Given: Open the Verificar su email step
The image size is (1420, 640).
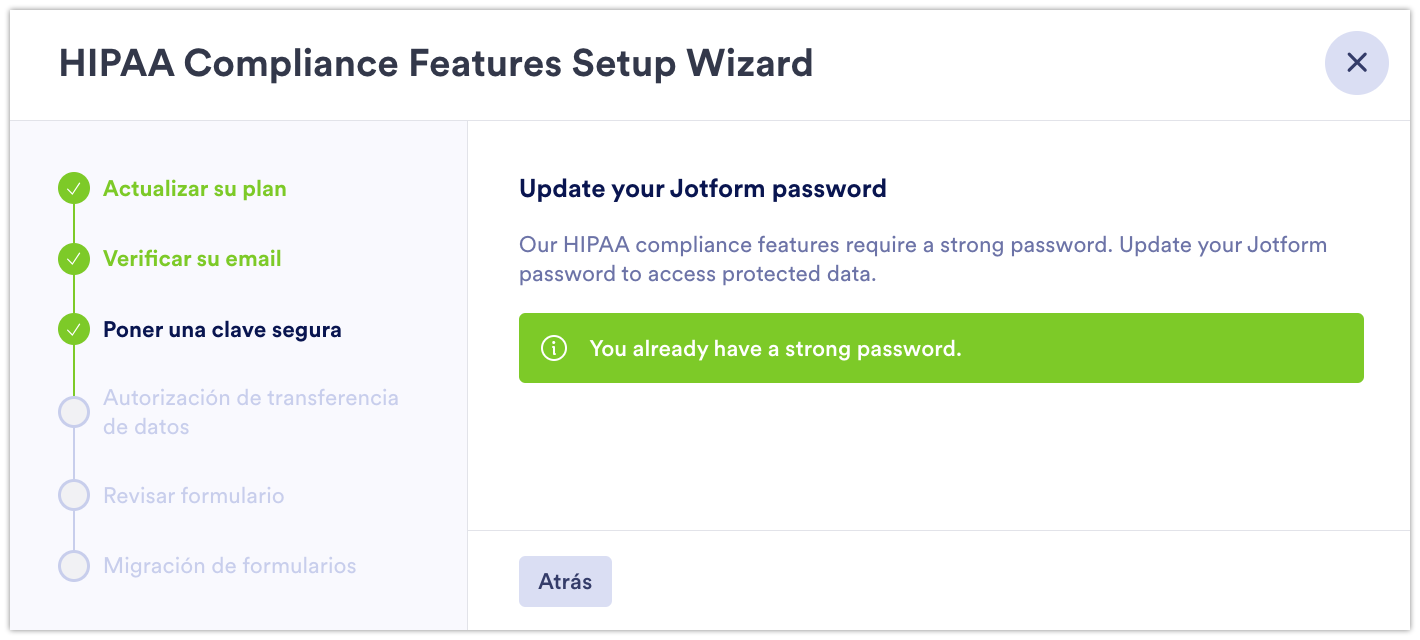Looking at the screenshot, I should tap(192, 259).
